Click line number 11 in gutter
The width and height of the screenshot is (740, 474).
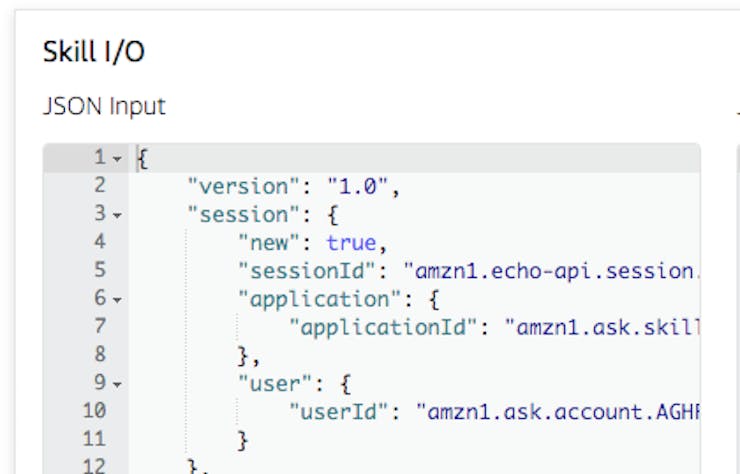click(x=94, y=439)
